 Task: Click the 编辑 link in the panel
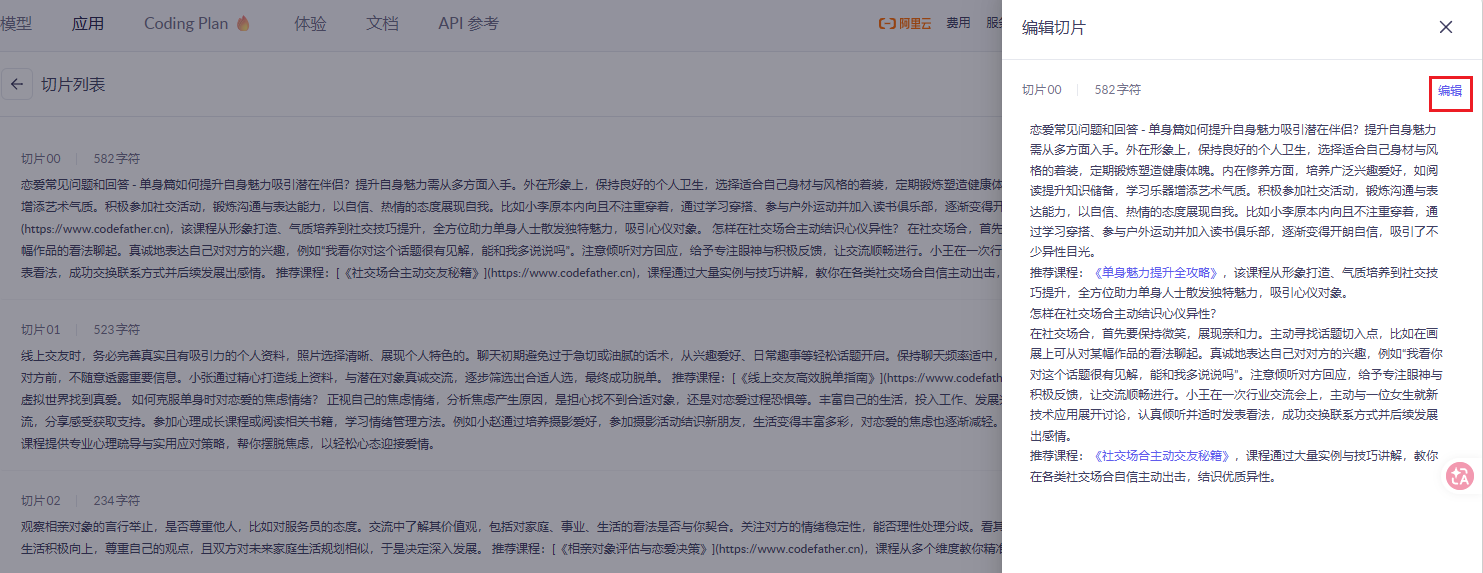(x=1449, y=90)
